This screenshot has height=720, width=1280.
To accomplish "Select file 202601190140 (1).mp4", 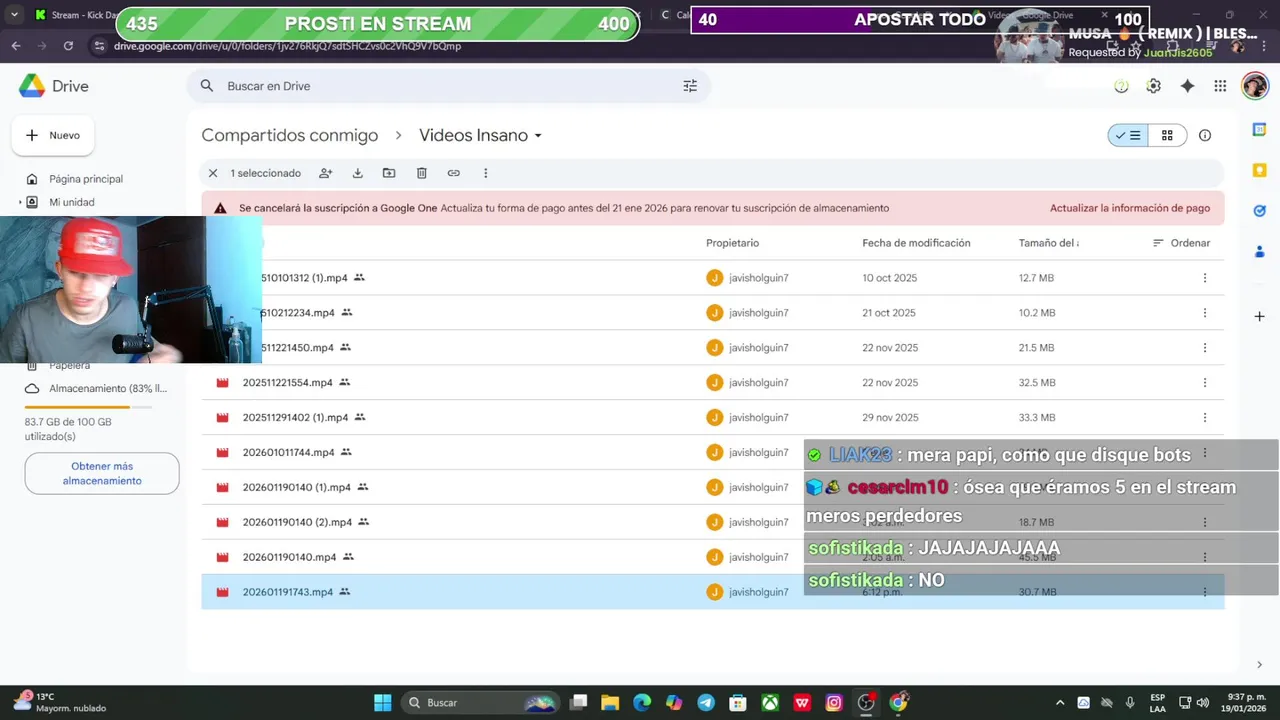I will (x=296, y=487).
